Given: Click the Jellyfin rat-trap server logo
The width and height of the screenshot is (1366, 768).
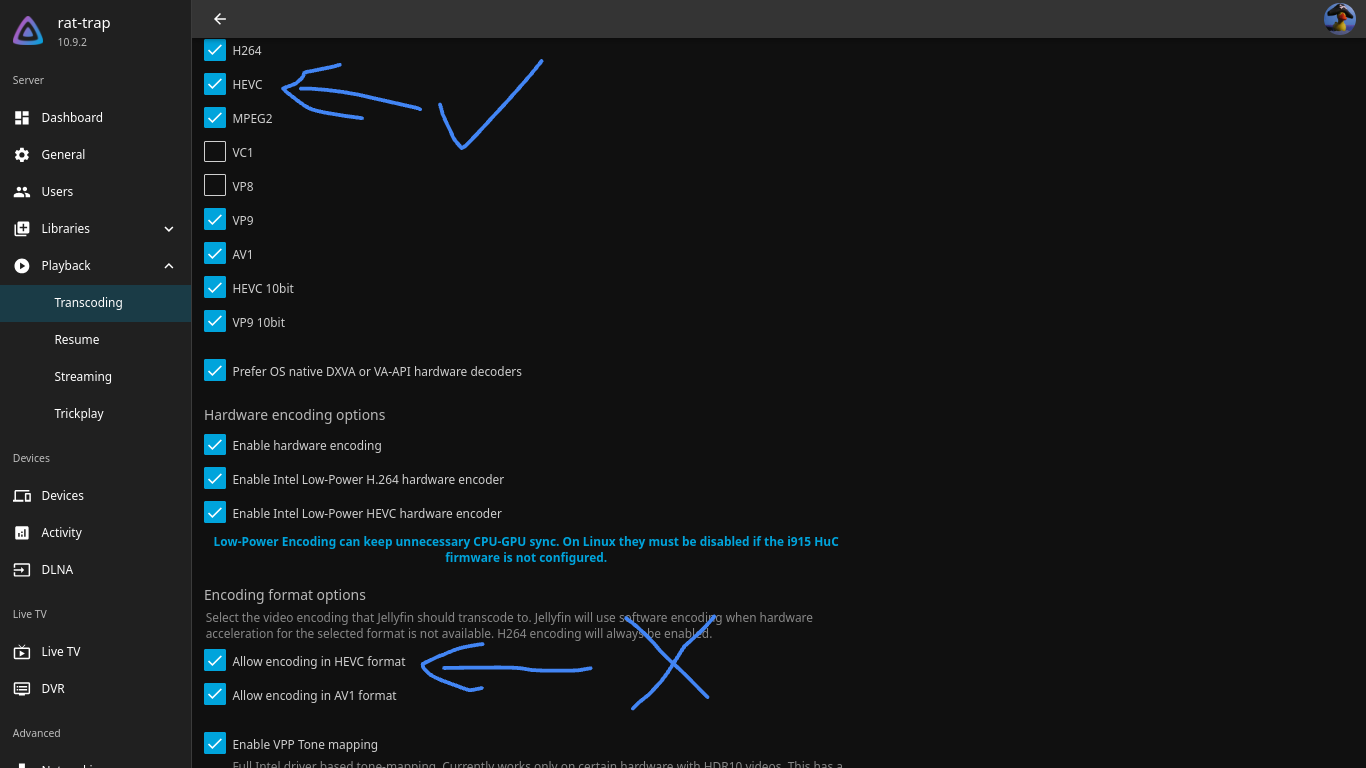Looking at the screenshot, I should tap(28, 31).
